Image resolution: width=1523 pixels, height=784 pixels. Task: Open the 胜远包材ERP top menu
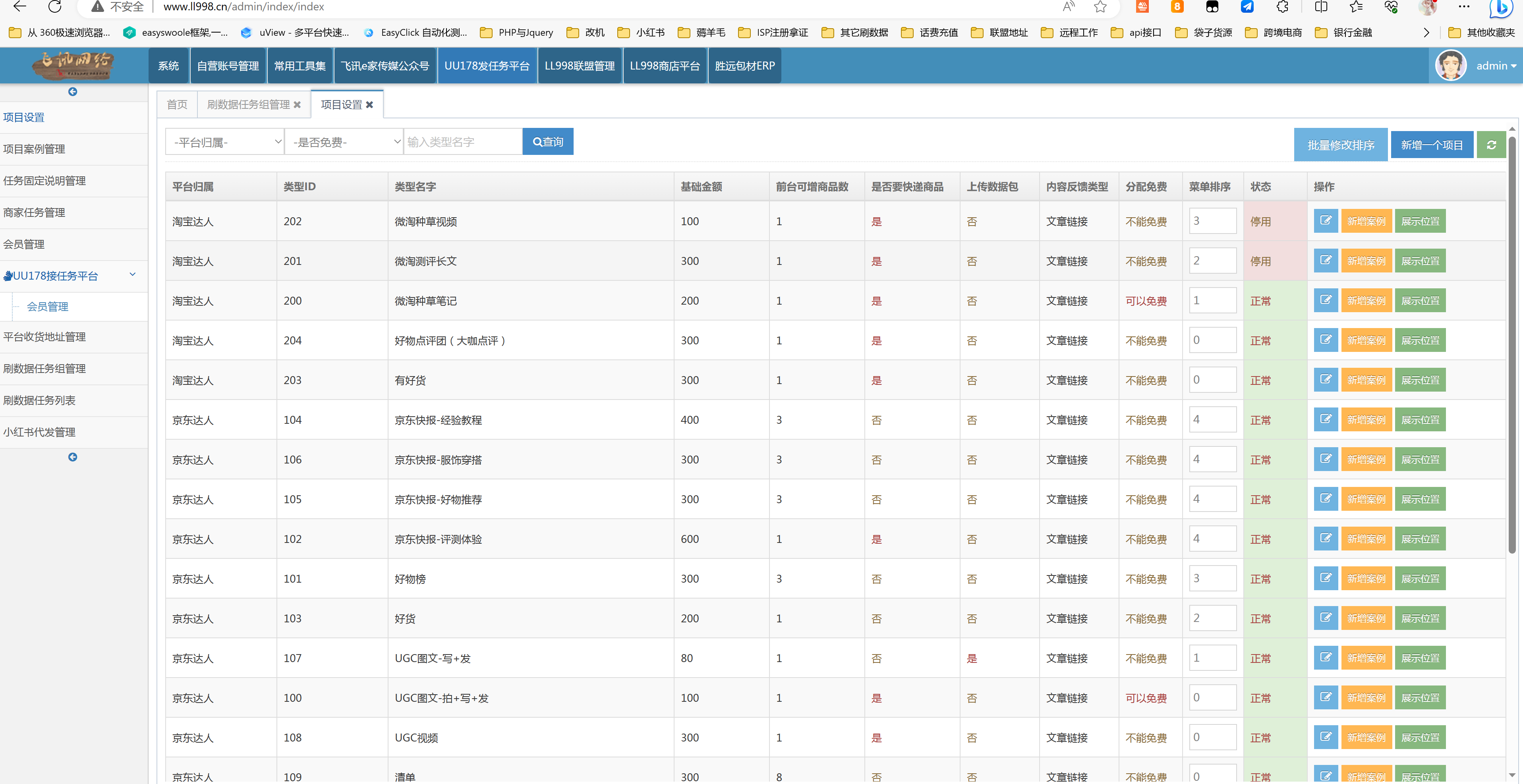click(744, 66)
